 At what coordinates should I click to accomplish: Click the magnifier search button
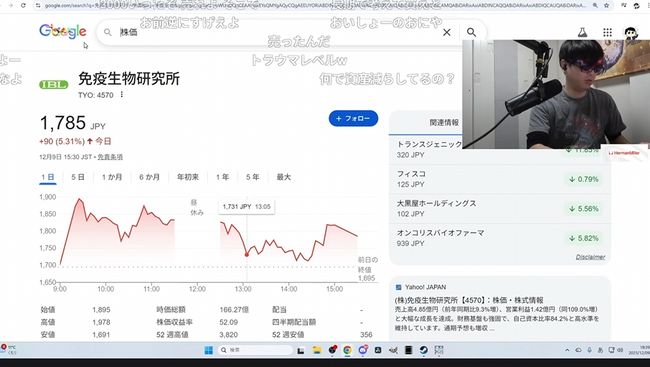tap(471, 32)
